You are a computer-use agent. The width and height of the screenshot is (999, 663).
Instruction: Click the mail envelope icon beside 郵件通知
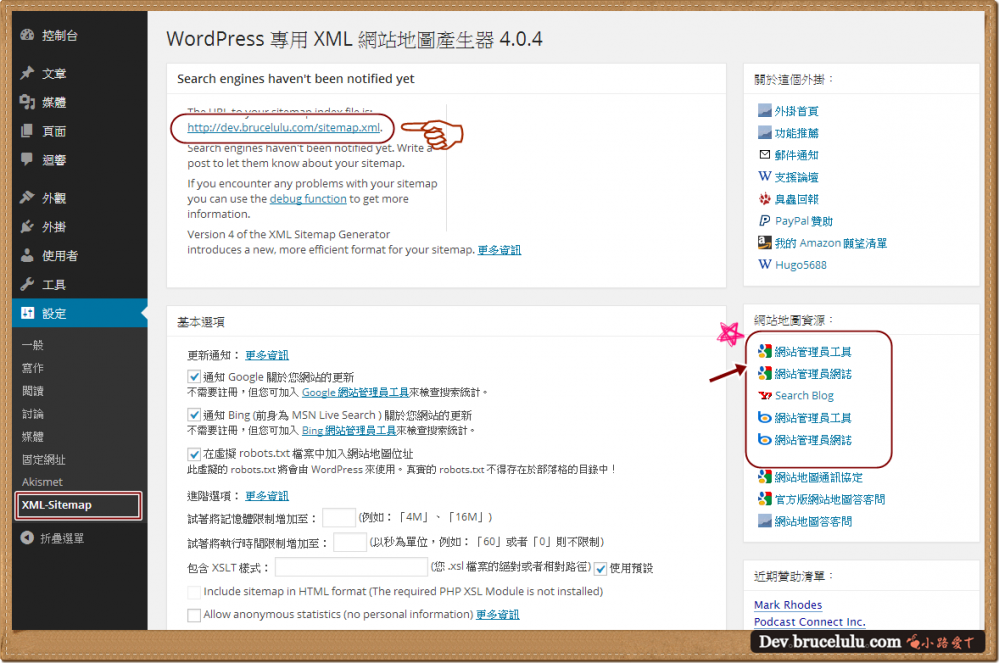(765, 154)
